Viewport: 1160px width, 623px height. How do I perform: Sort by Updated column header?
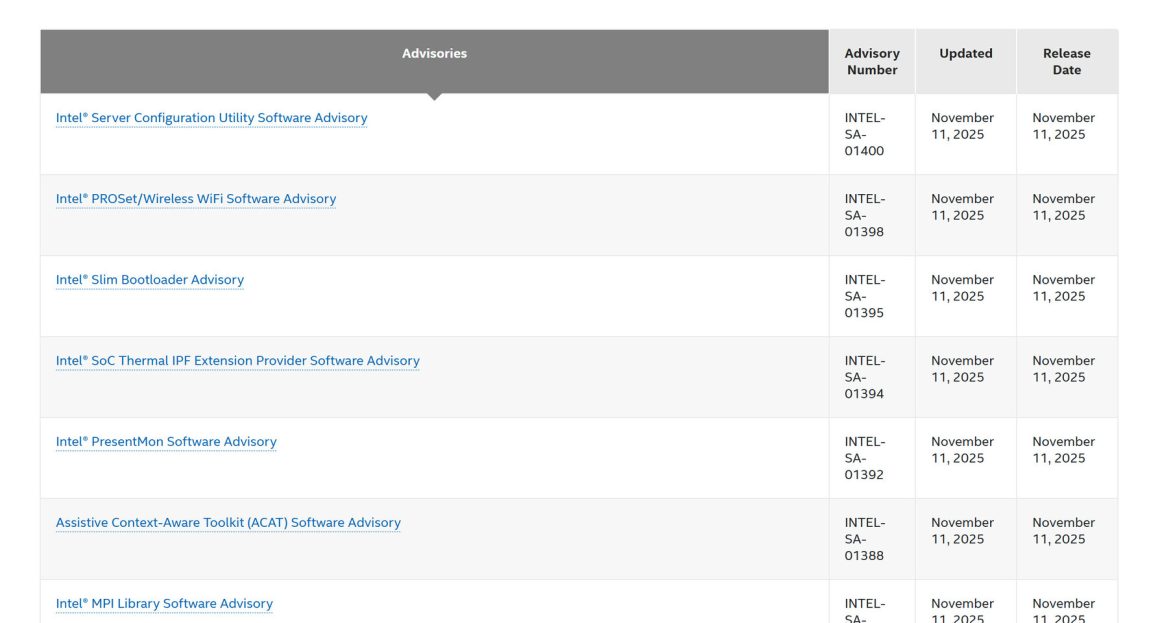pos(965,54)
